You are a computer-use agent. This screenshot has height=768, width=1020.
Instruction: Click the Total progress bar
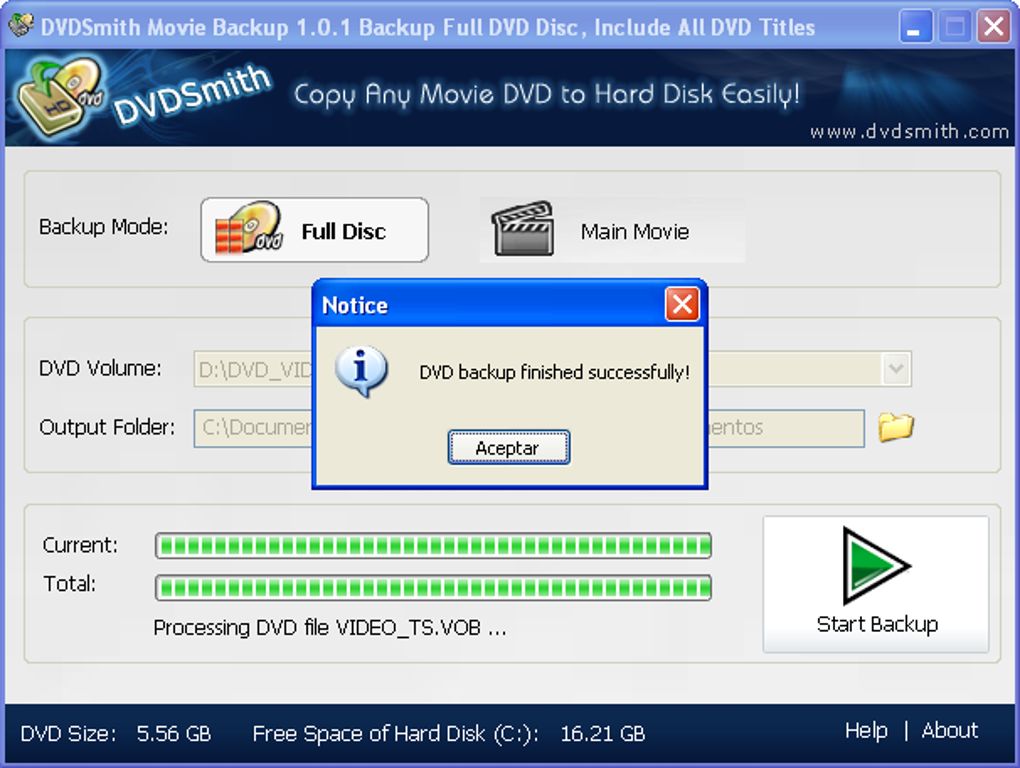(433, 588)
